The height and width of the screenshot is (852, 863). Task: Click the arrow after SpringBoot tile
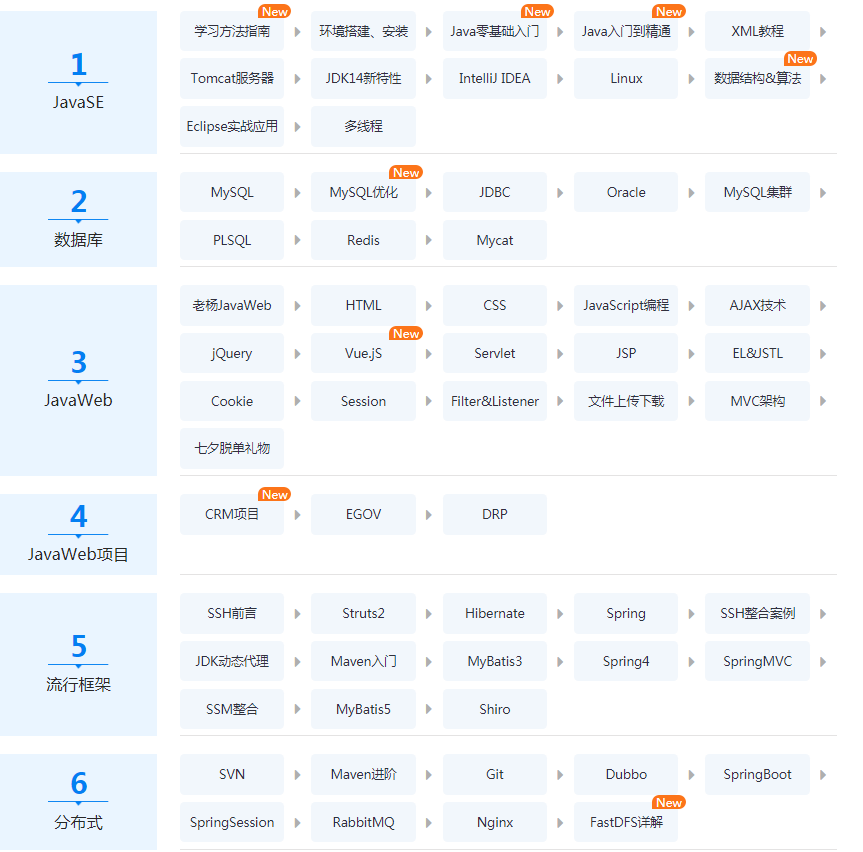point(823,775)
